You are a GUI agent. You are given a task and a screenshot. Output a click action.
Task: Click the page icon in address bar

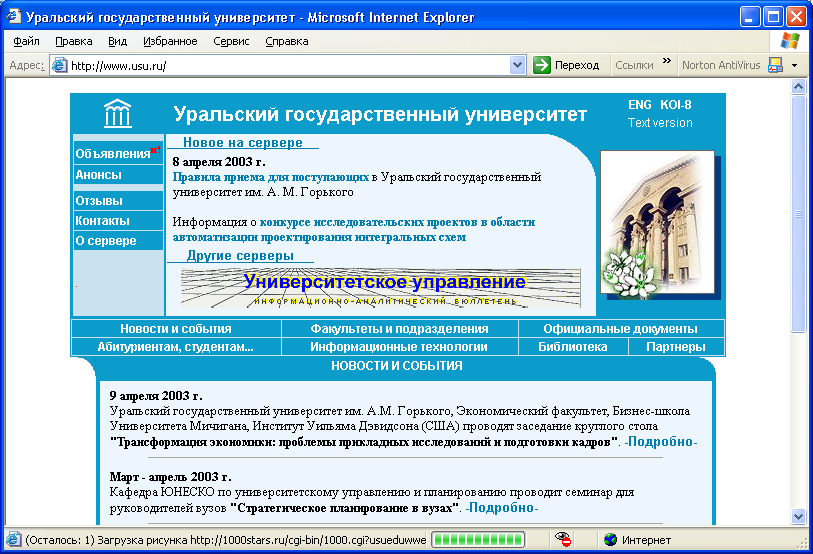(x=60, y=65)
